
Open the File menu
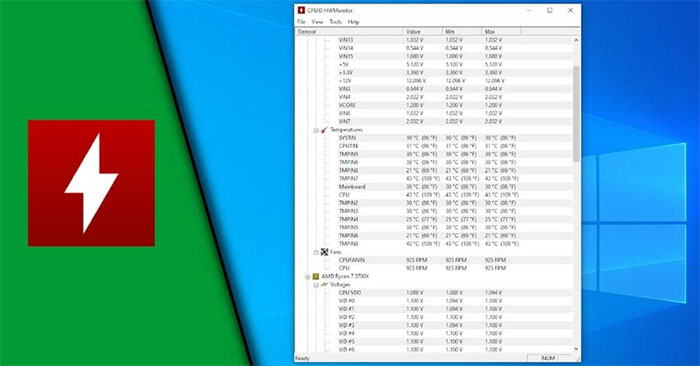point(301,22)
